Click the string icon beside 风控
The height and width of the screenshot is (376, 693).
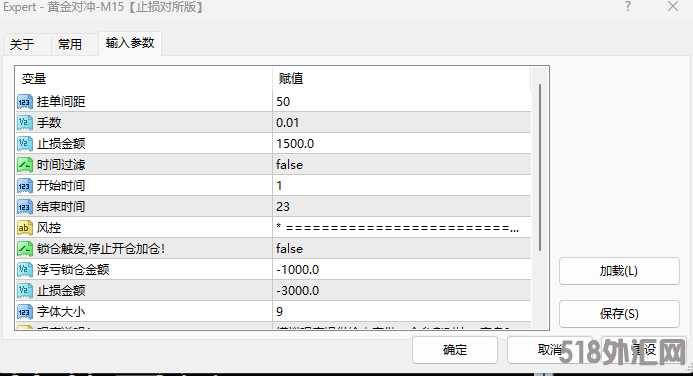25,228
